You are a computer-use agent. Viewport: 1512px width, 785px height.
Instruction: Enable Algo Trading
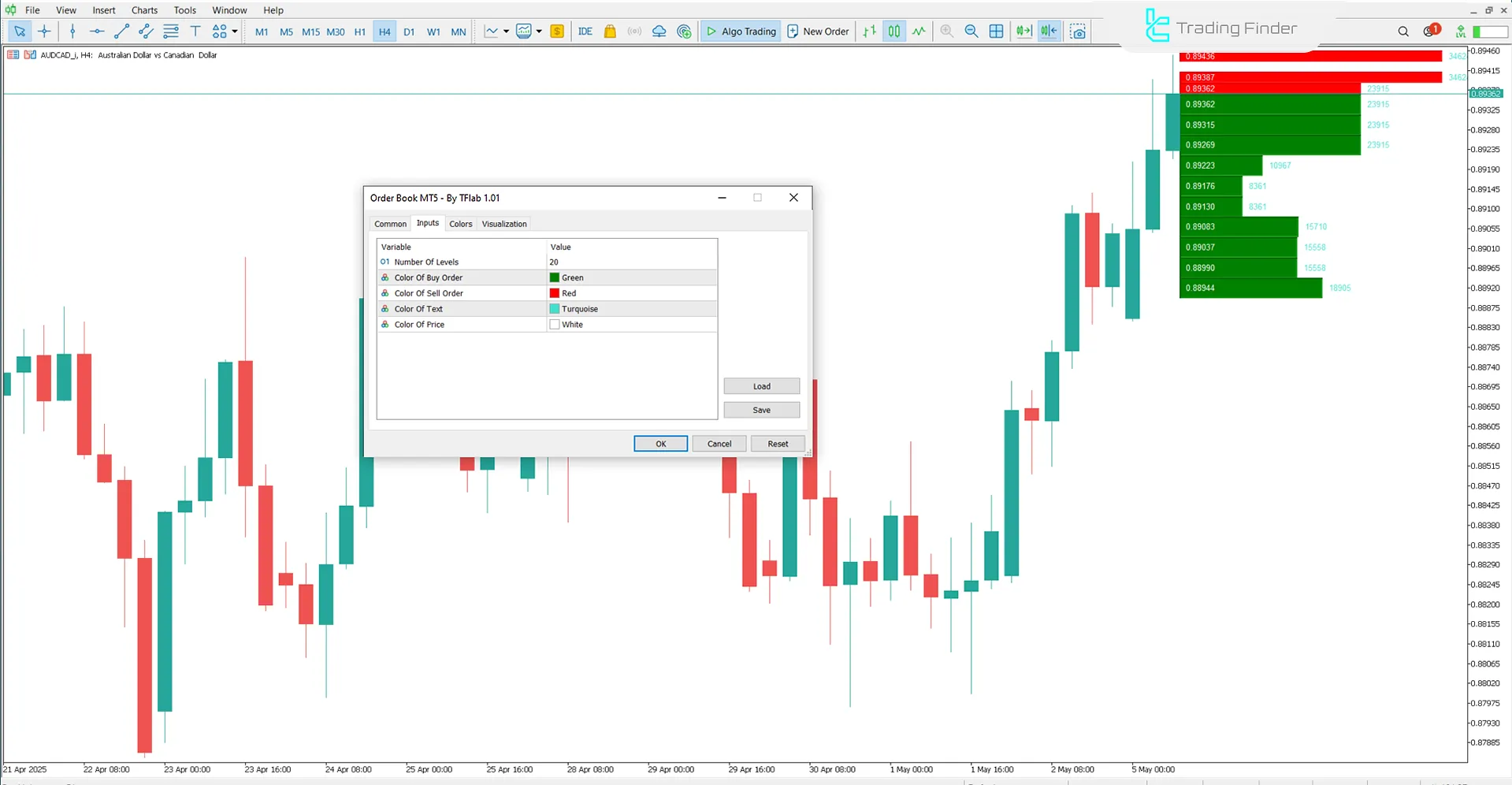(x=740, y=32)
